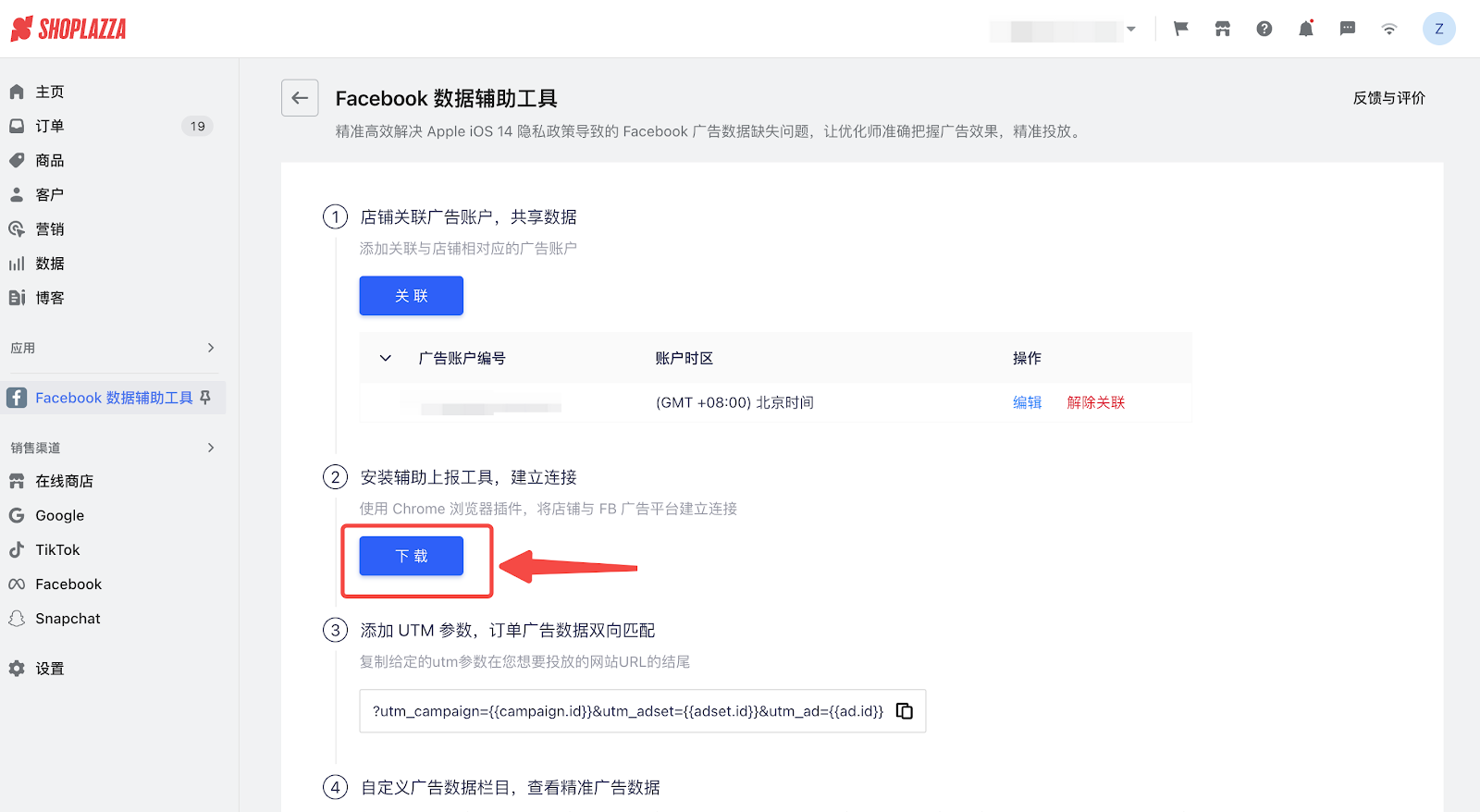Open the chat message icon
The height and width of the screenshot is (812, 1480).
(x=1348, y=29)
